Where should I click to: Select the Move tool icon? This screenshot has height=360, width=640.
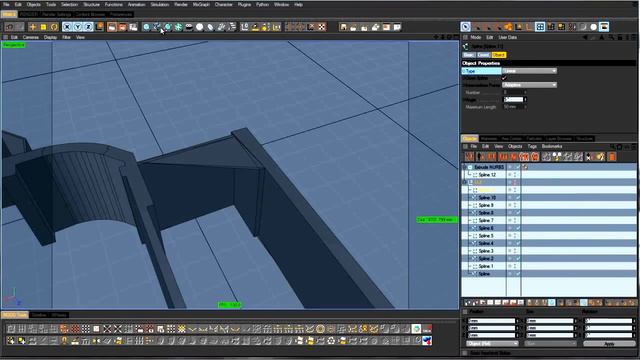tap(33, 27)
